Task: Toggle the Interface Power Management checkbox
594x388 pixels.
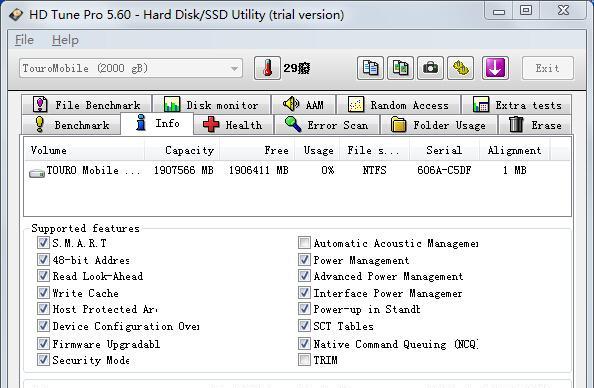Action: [304, 293]
